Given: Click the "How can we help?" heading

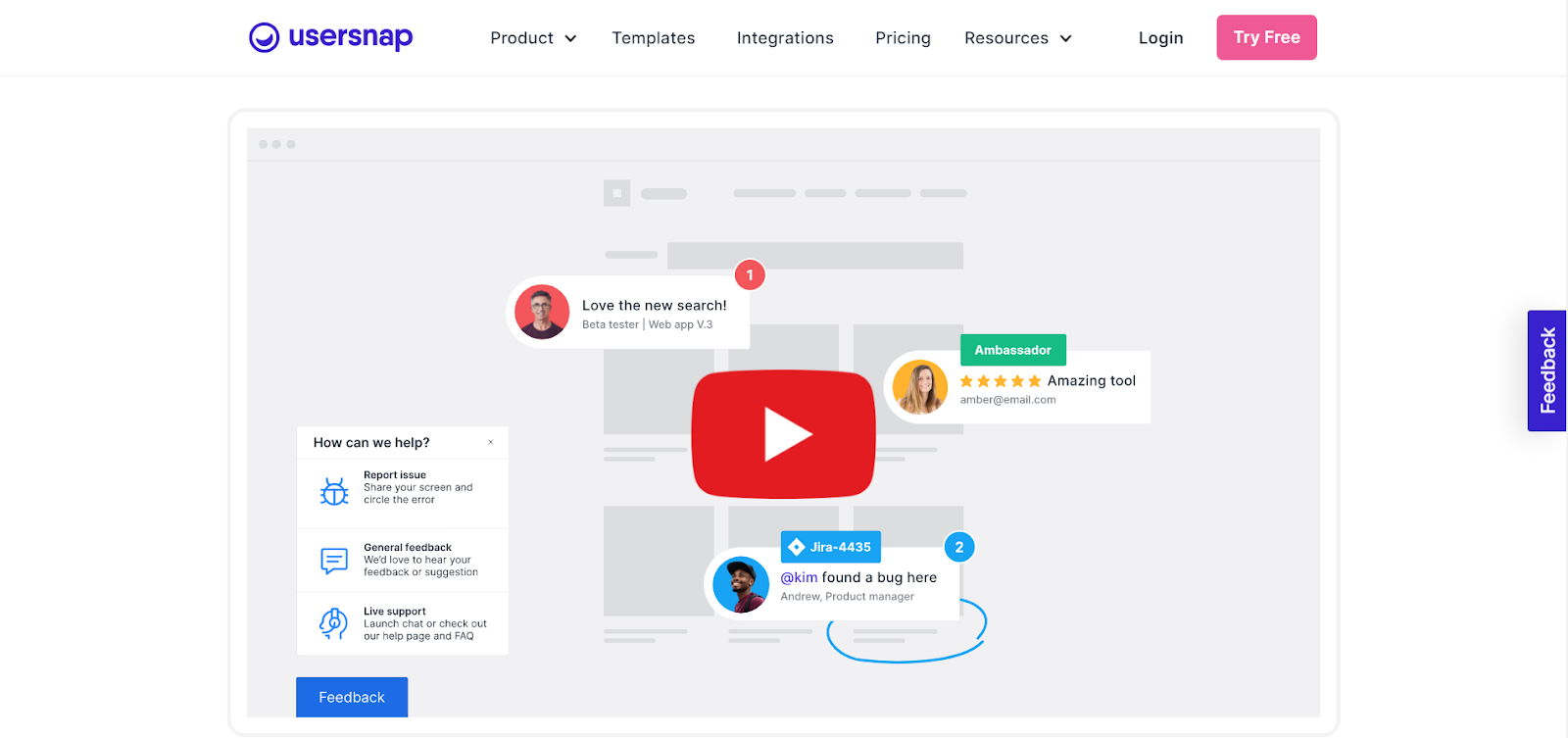Looking at the screenshot, I should [371, 443].
